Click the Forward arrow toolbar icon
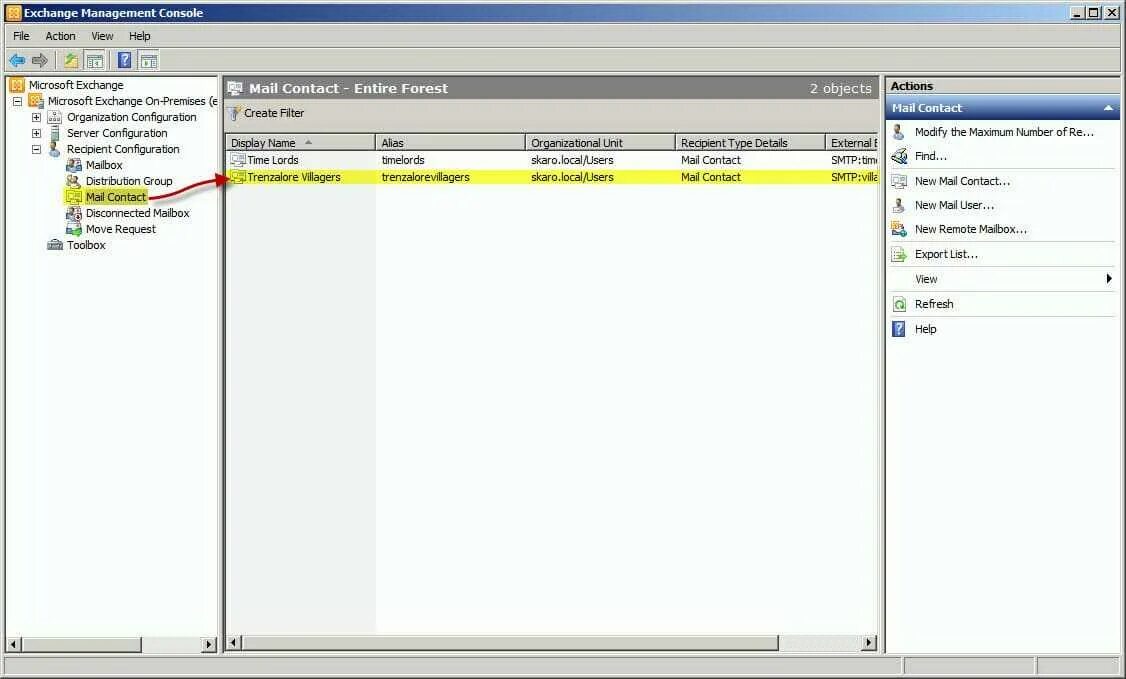This screenshot has height=679, width=1126. click(40, 61)
